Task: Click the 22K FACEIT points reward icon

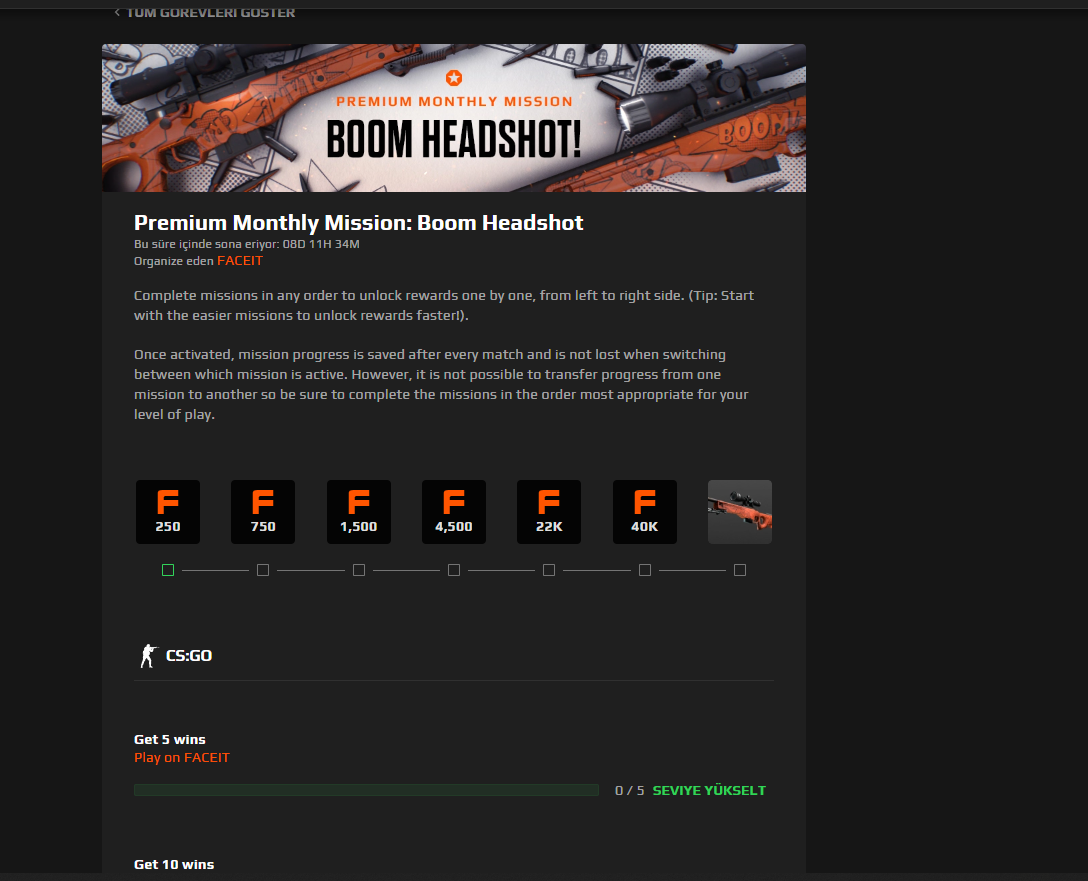Action: [549, 512]
